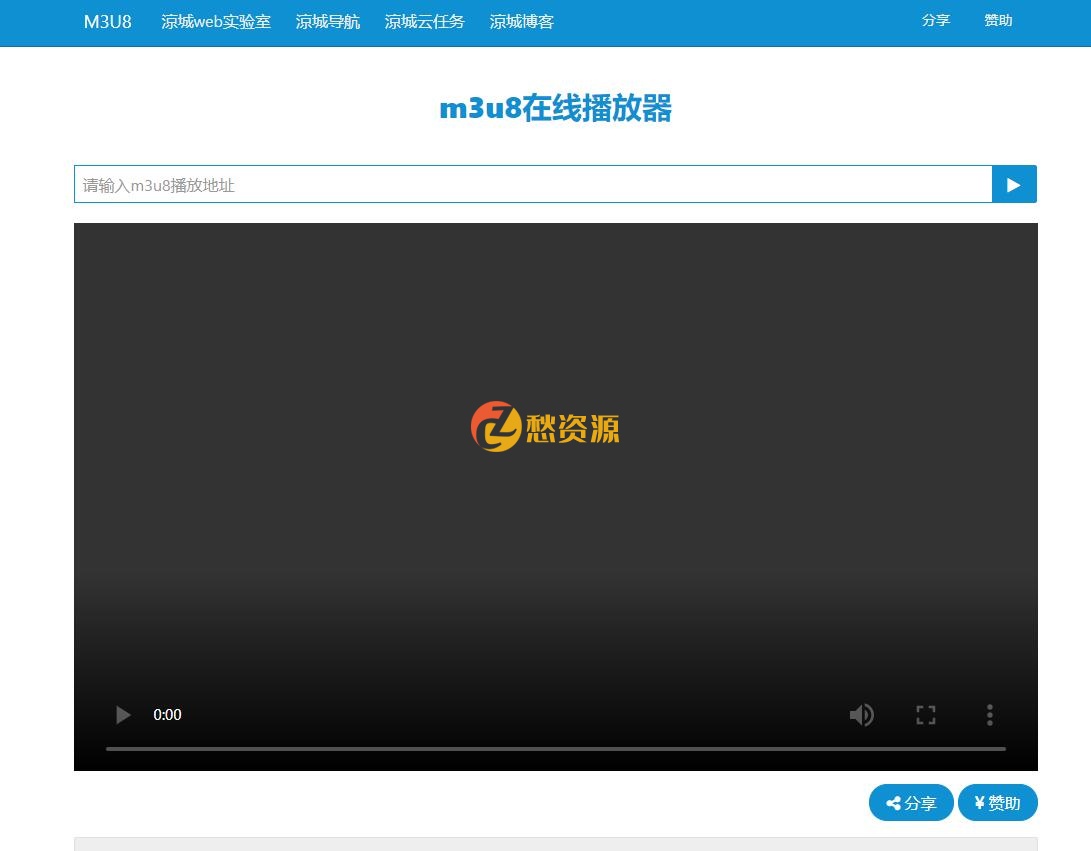The width and height of the screenshot is (1091, 851).
Task: Open the video's three-dot options menu
Action: (989, 715)
